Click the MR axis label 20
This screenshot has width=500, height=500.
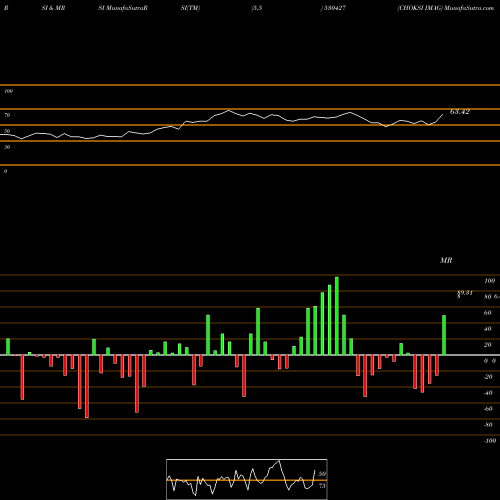coord(488,345)
